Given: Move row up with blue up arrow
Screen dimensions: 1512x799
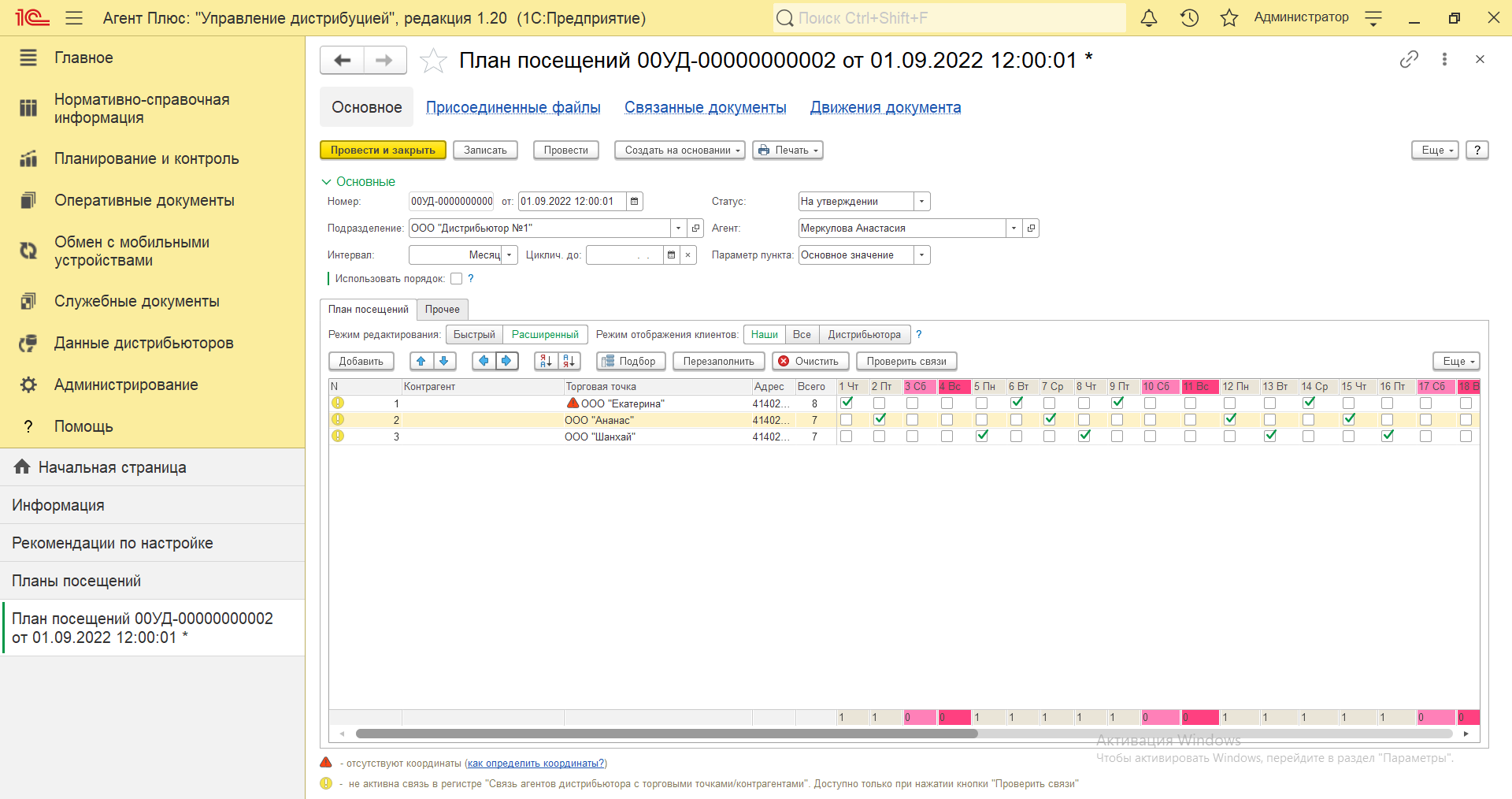Looking at the screenshot, I should point(421,361).
